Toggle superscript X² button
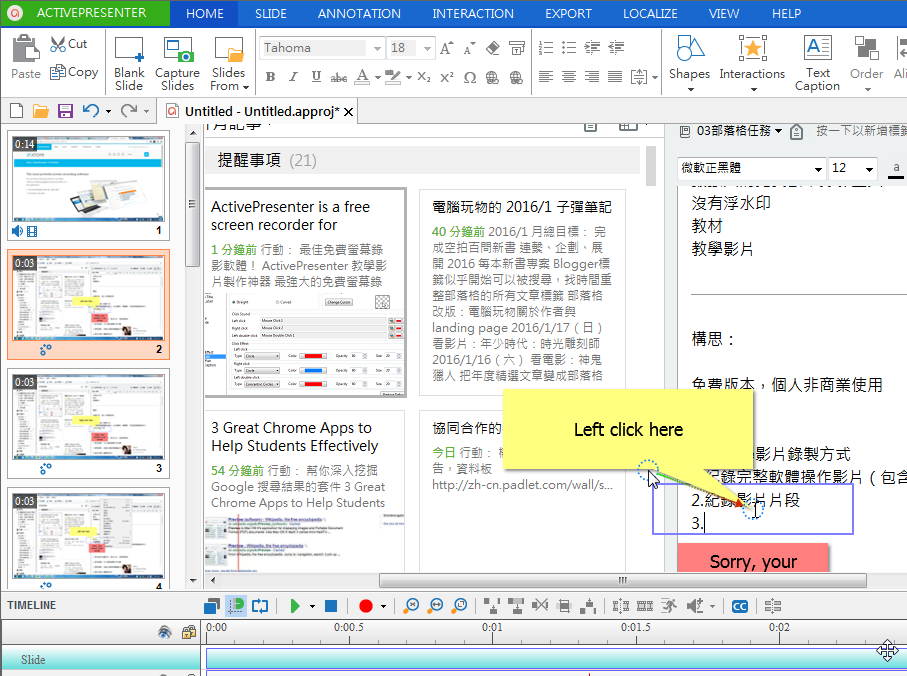The width and height of the screenshot is (907, 676). [x=447, y=77]
